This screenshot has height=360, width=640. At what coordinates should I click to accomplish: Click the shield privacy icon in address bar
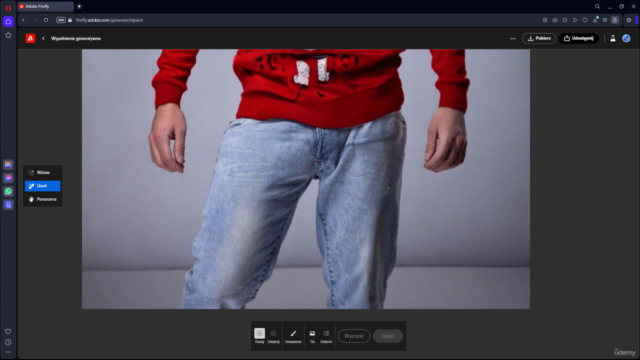[x=565, y=20]
